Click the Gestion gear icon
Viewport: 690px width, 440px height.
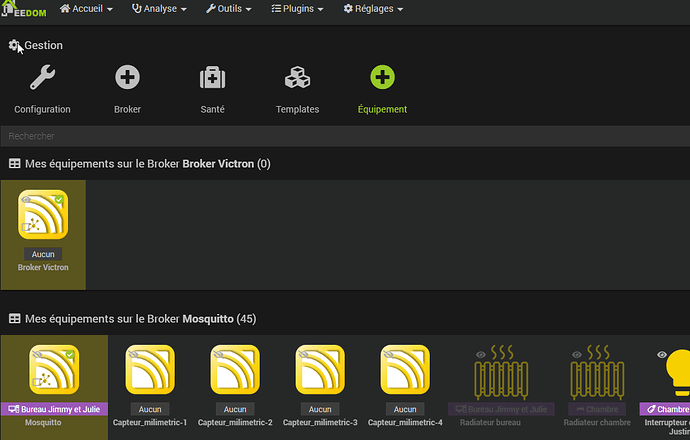14,45
